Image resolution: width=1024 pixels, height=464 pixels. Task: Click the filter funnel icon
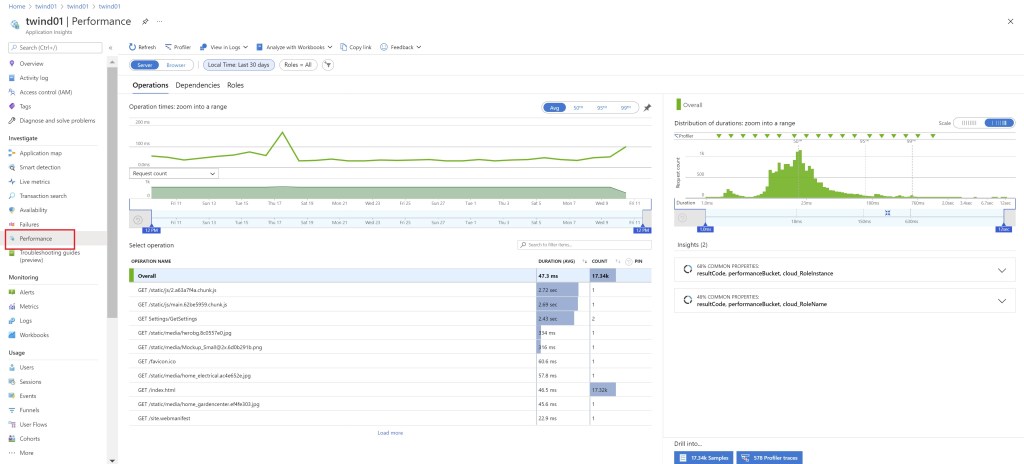(328, 65)
